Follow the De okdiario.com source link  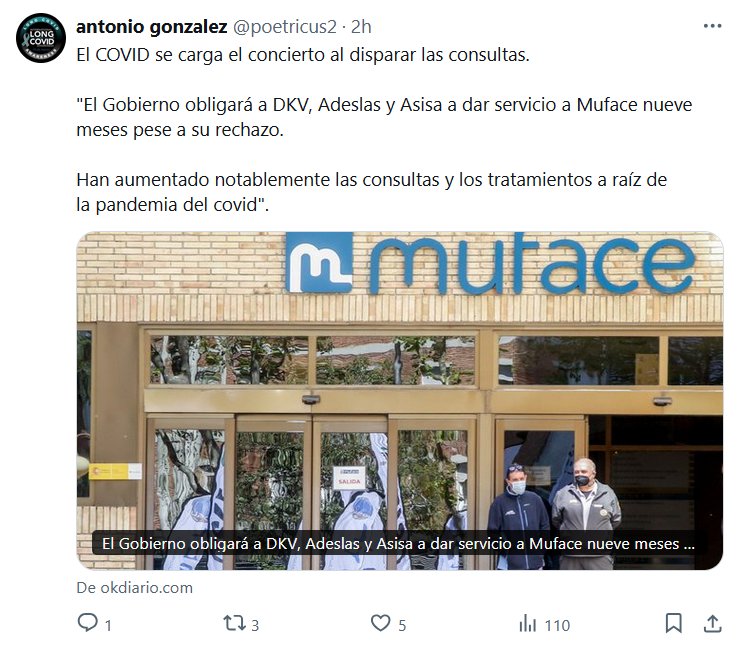click(x=135, y=588)
